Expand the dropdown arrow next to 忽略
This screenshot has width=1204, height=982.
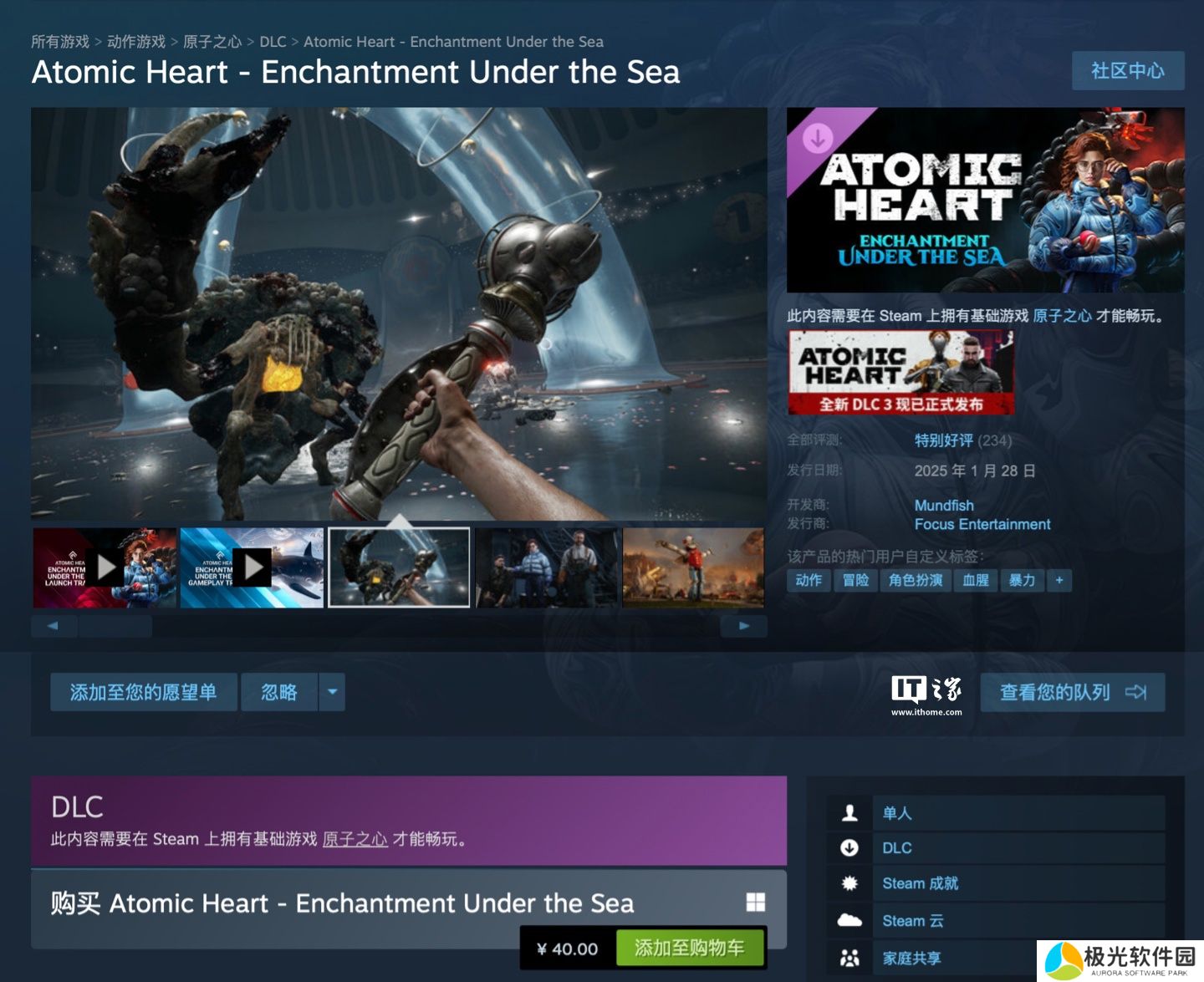pos(332,692)
